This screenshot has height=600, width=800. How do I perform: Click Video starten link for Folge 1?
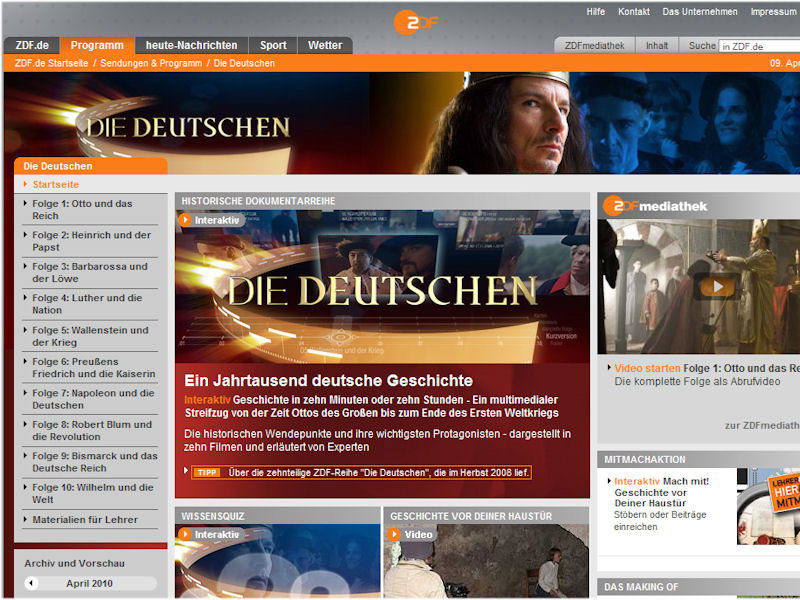[647, 368]
